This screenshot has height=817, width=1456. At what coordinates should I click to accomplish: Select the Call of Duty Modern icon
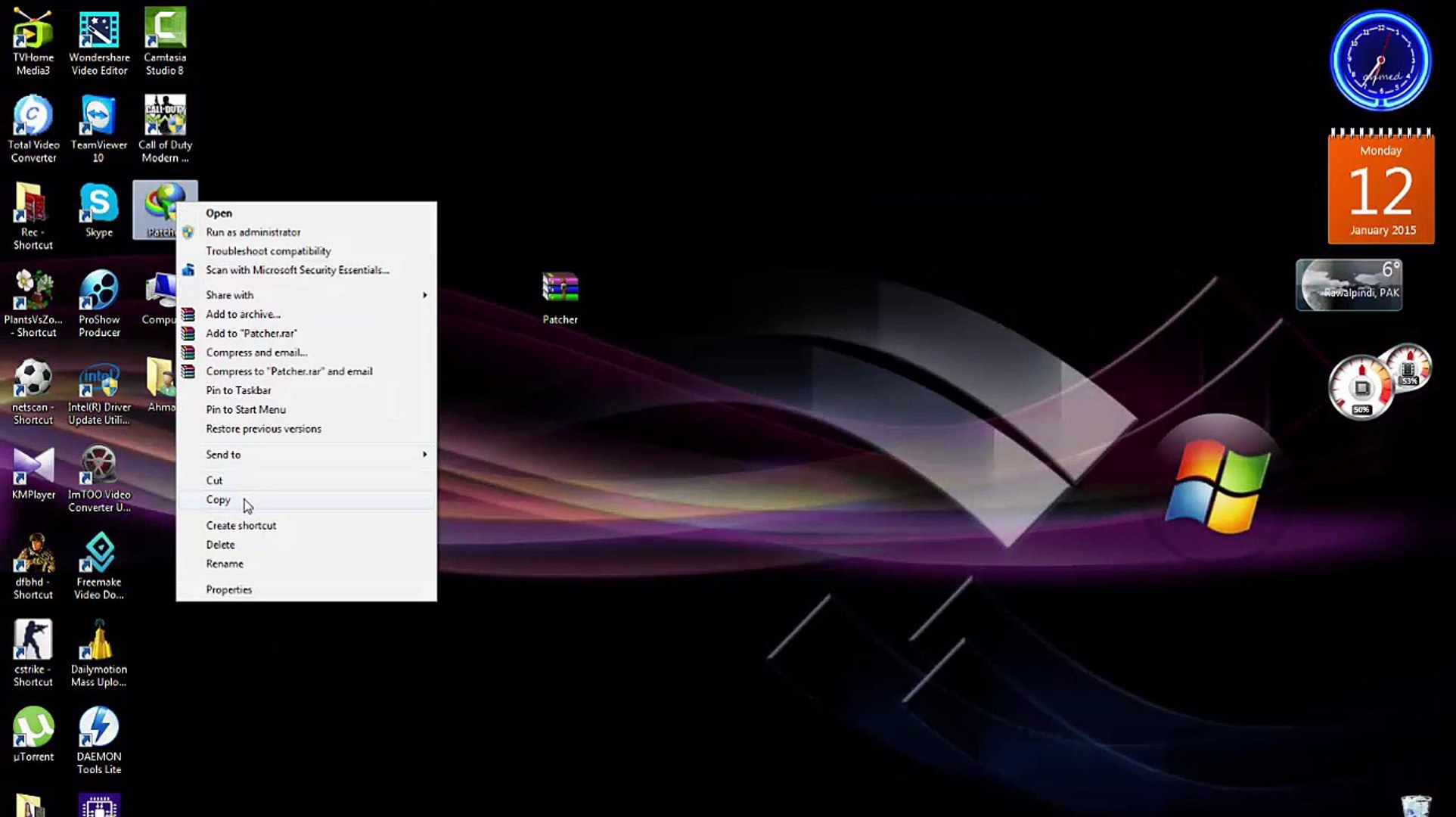tap(165, 129)
